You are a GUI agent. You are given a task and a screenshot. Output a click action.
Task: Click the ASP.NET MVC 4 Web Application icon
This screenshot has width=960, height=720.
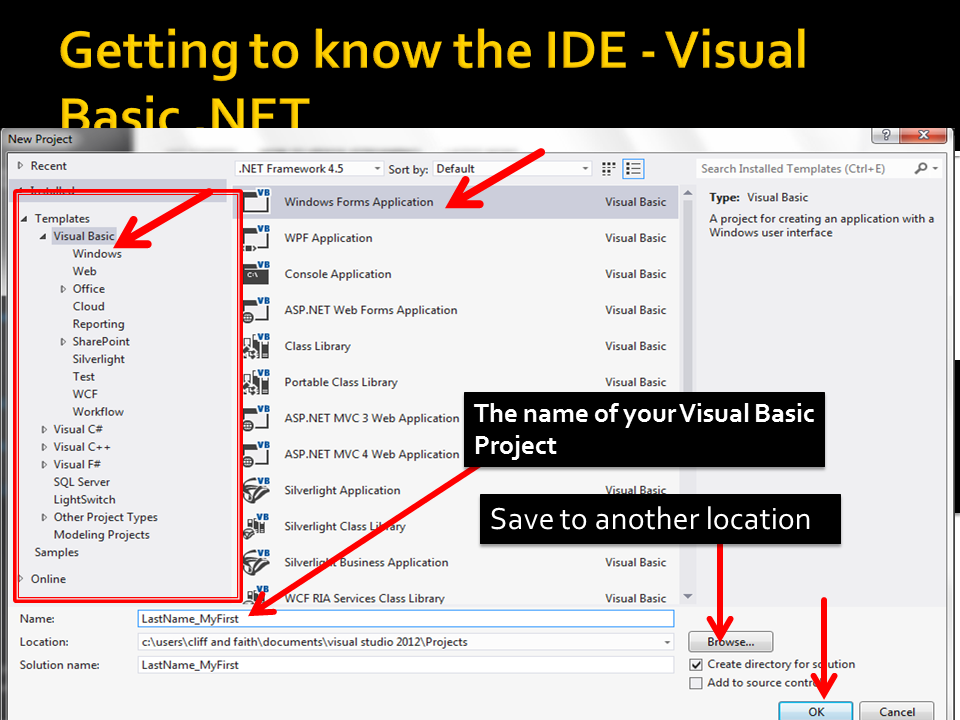[257, 454]
